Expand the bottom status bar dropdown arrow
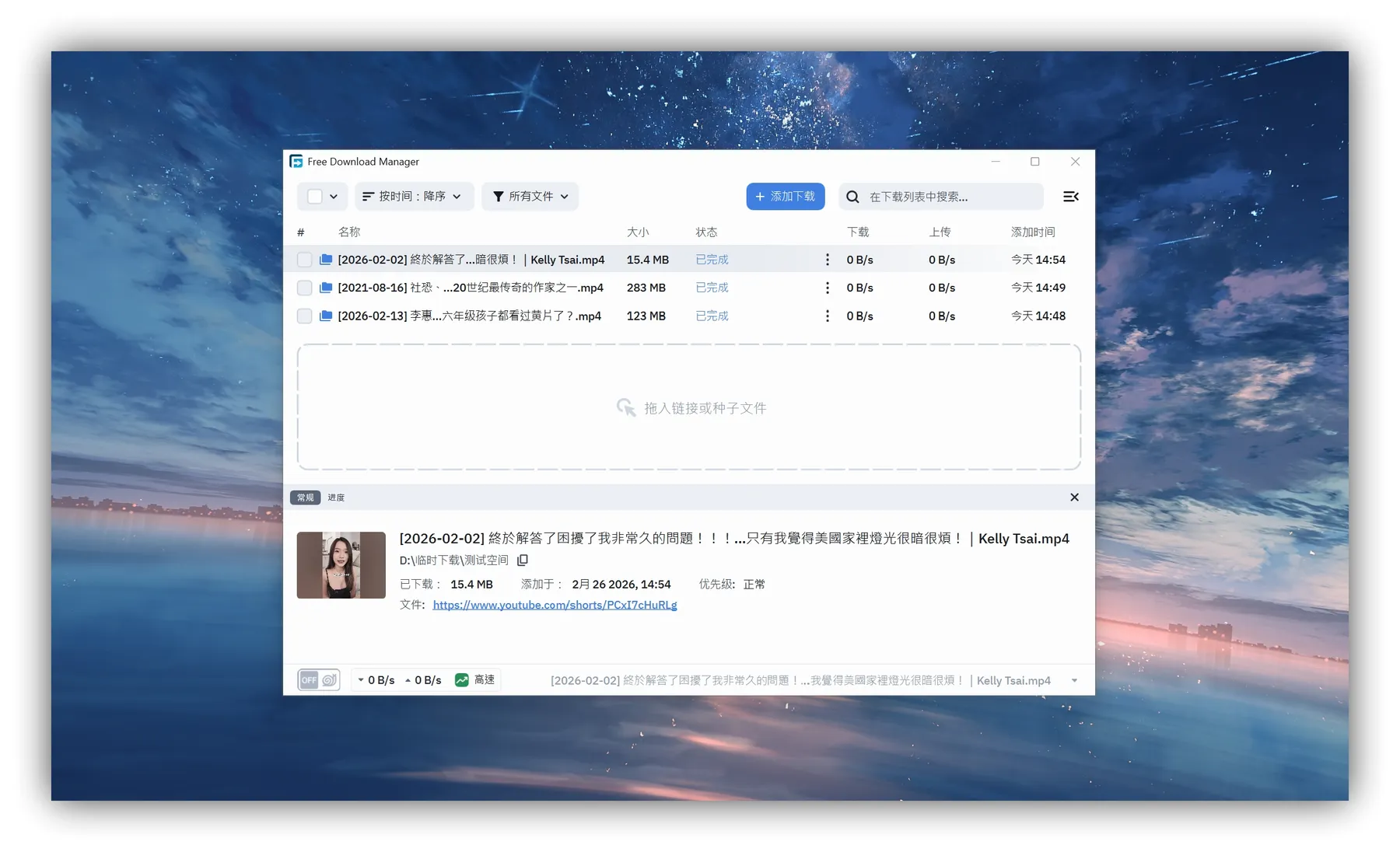 coord(1075,679)
